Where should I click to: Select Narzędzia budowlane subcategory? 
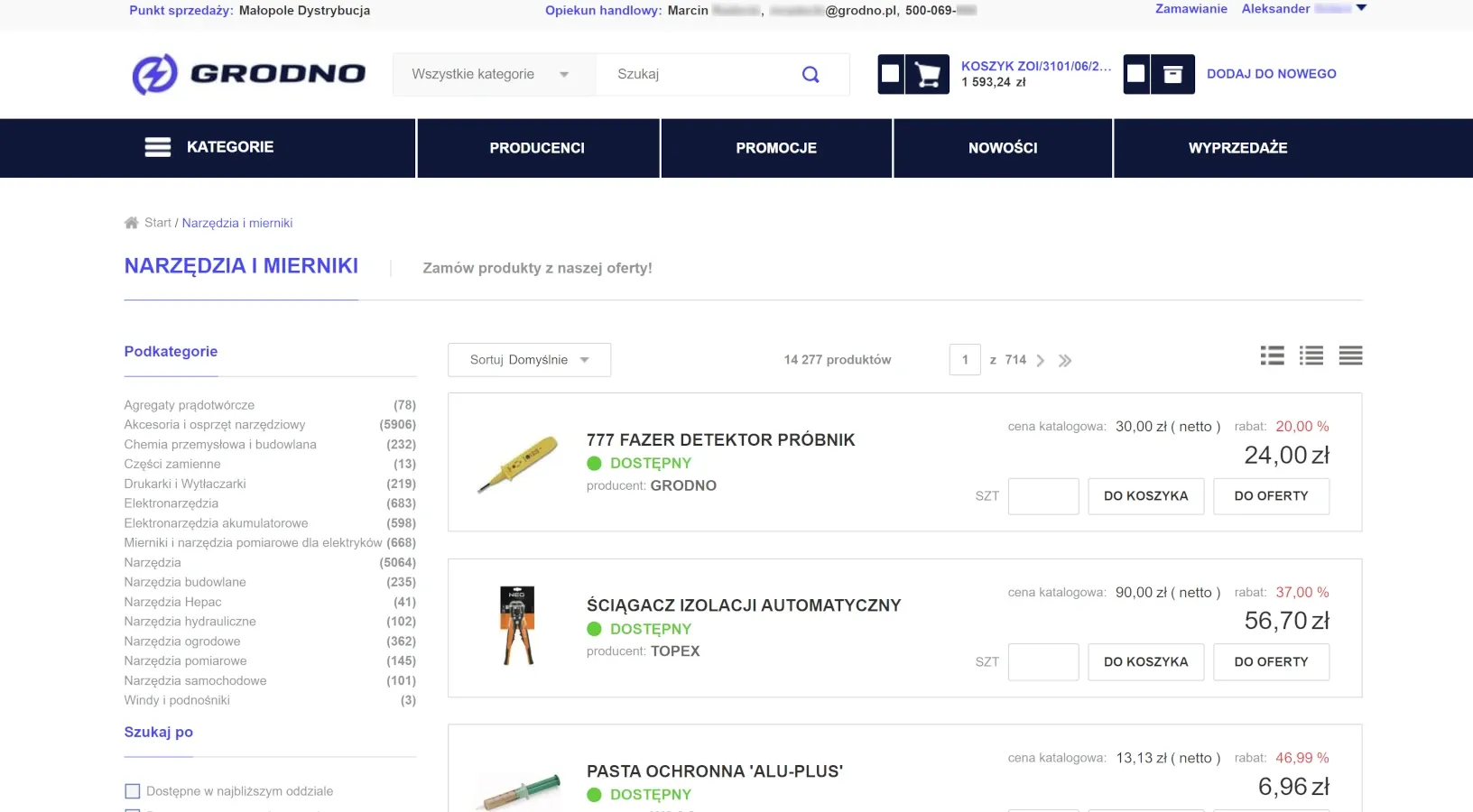pos(185,583)
